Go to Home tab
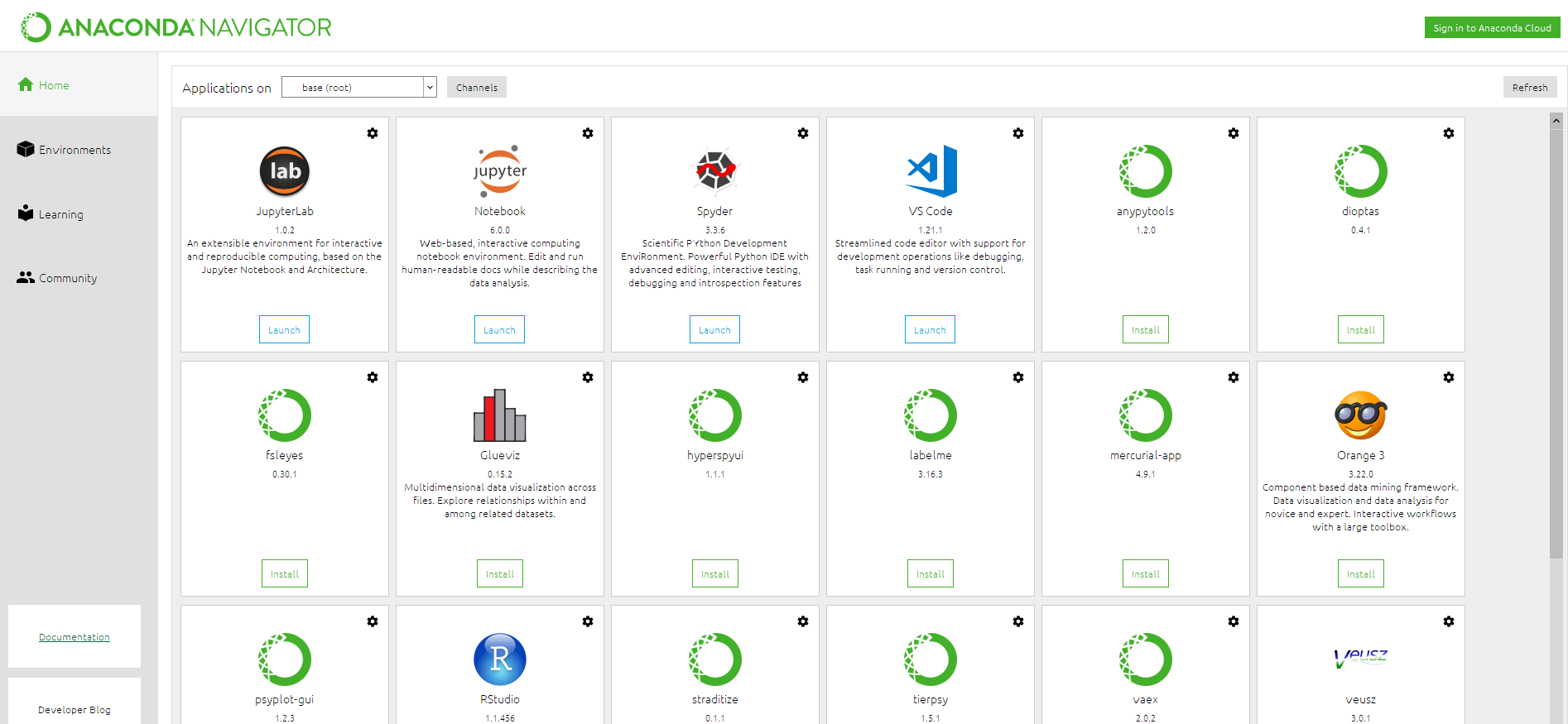Viewport: 1568px width, 724px height. pos(79,84)
